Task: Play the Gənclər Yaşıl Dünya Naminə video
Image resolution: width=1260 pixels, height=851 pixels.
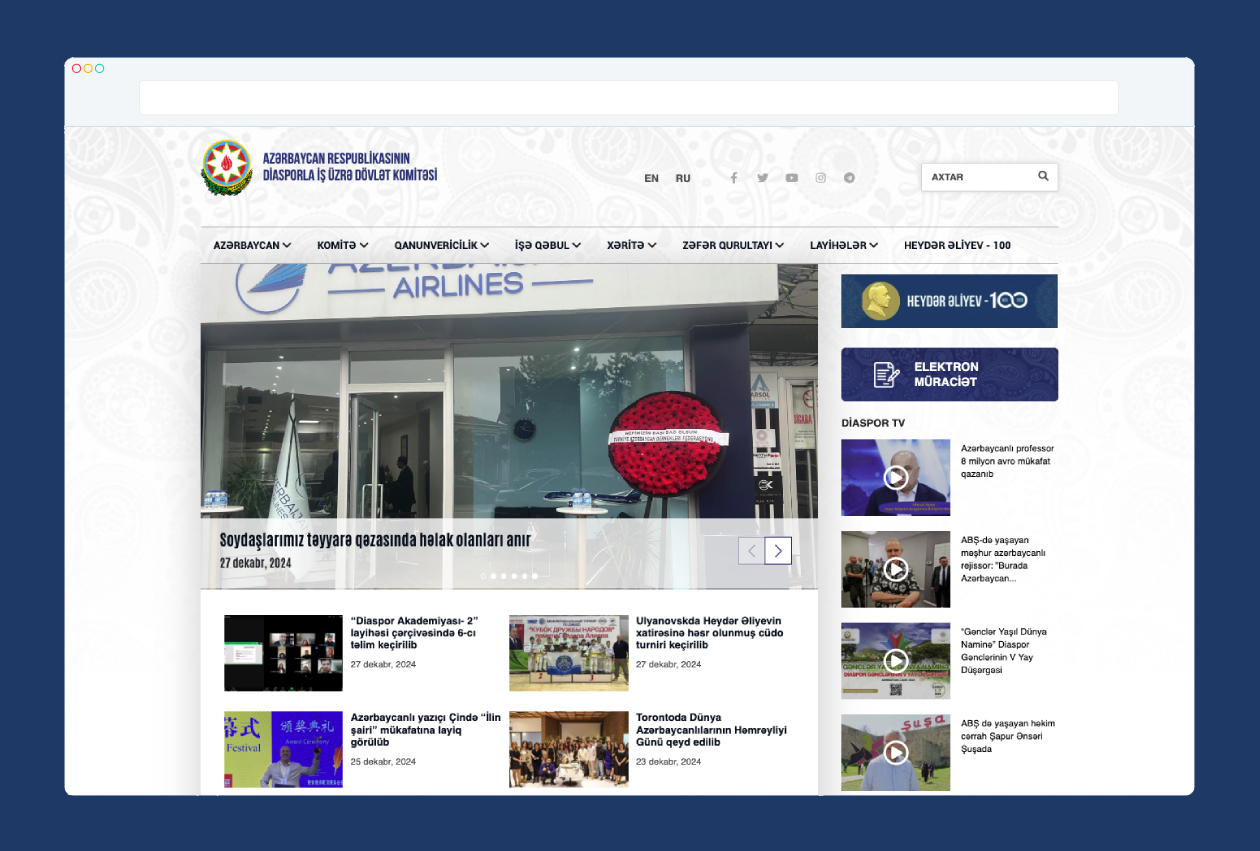Action: 895,661
